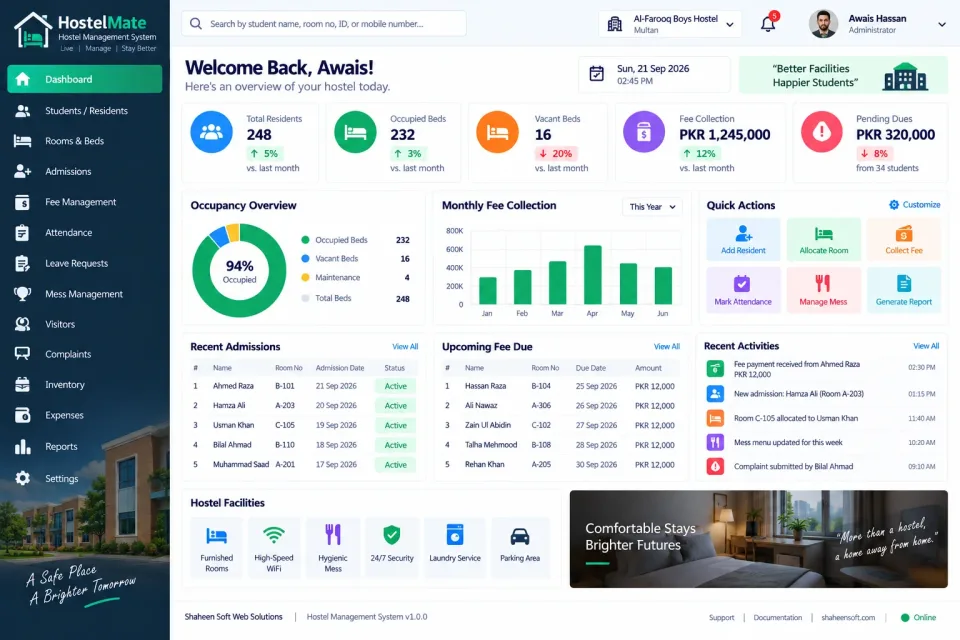Screen dimensions: 960x640
Task: Click Active status for Hamza Ali
Action: [396, 405]
